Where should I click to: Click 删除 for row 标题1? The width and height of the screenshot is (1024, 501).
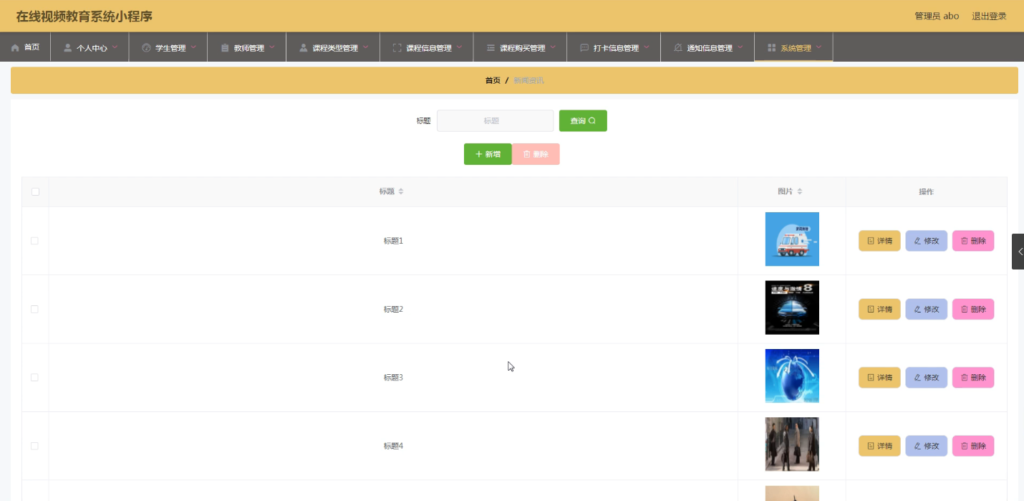(973, 240)
